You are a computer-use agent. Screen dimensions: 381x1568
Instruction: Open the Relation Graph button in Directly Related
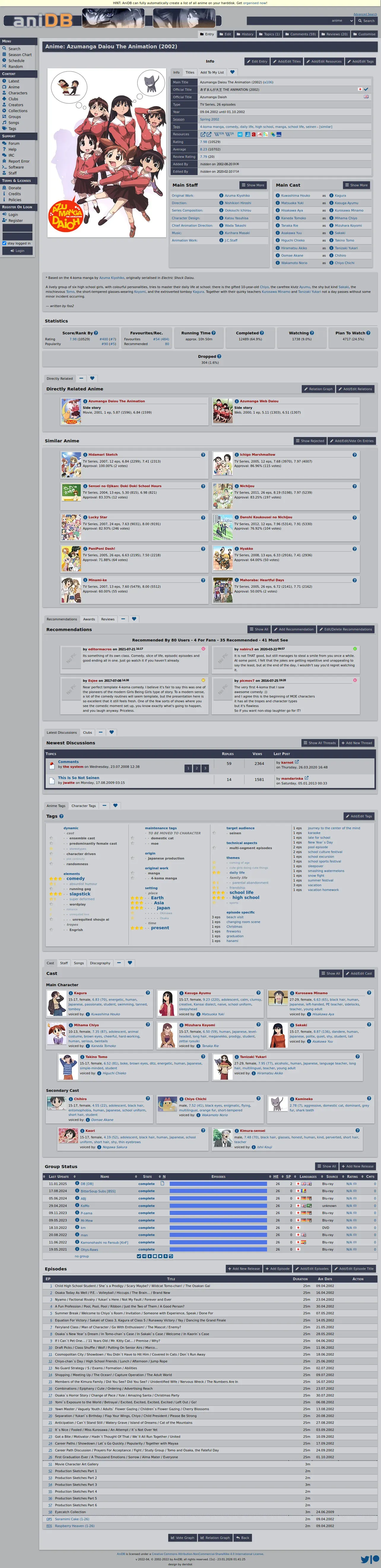coord(318,389)
